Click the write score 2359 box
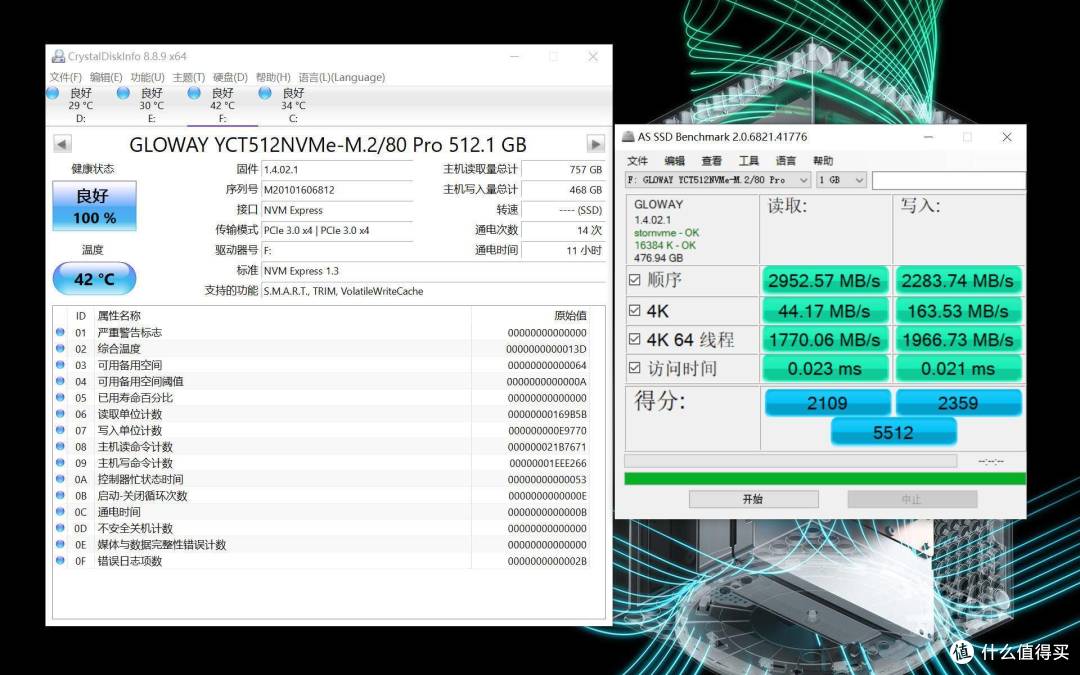Screen dimensions: 1080x675 click(x=958, y=403)
